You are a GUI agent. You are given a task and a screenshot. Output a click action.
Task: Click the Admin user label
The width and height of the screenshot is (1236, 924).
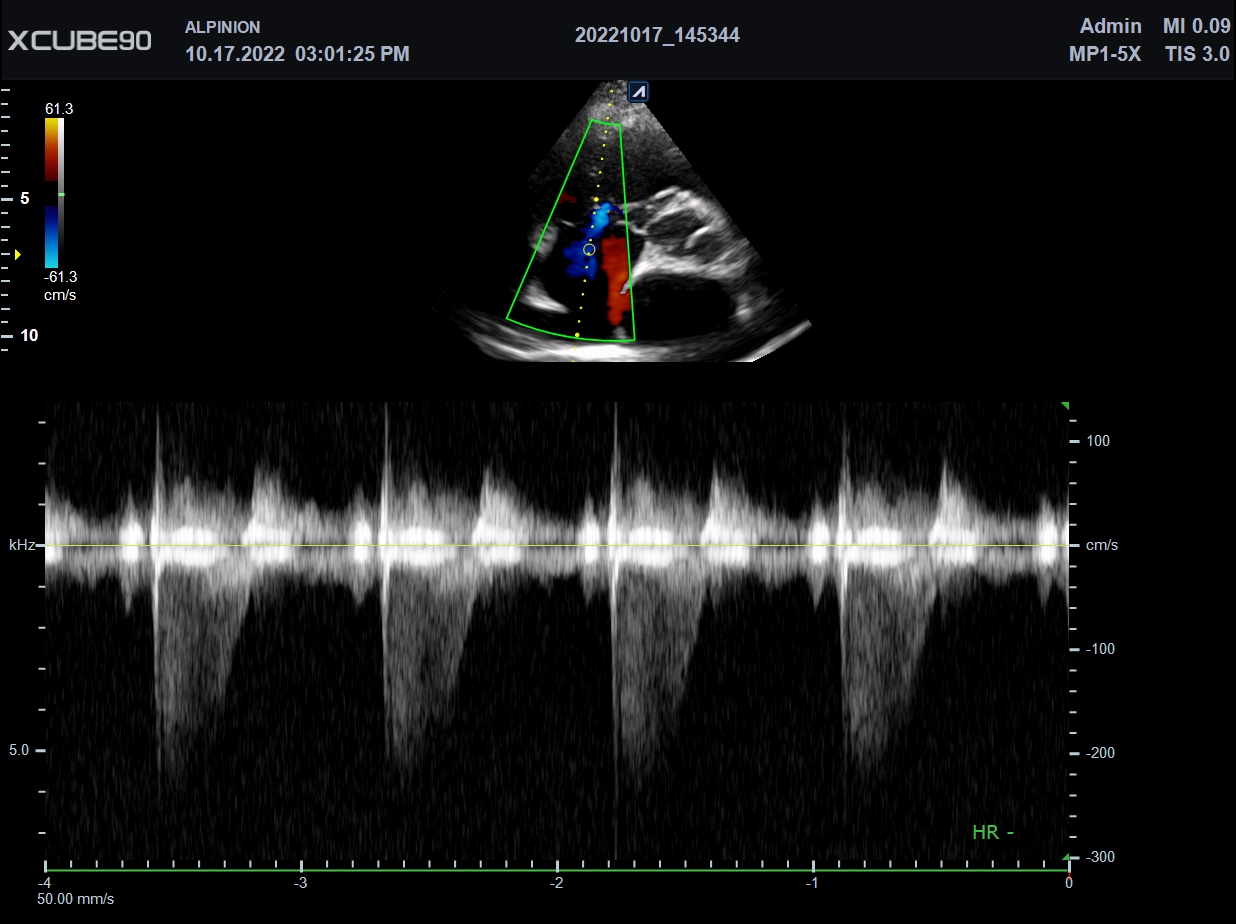pyautogui.click(x=1110, y=26)
